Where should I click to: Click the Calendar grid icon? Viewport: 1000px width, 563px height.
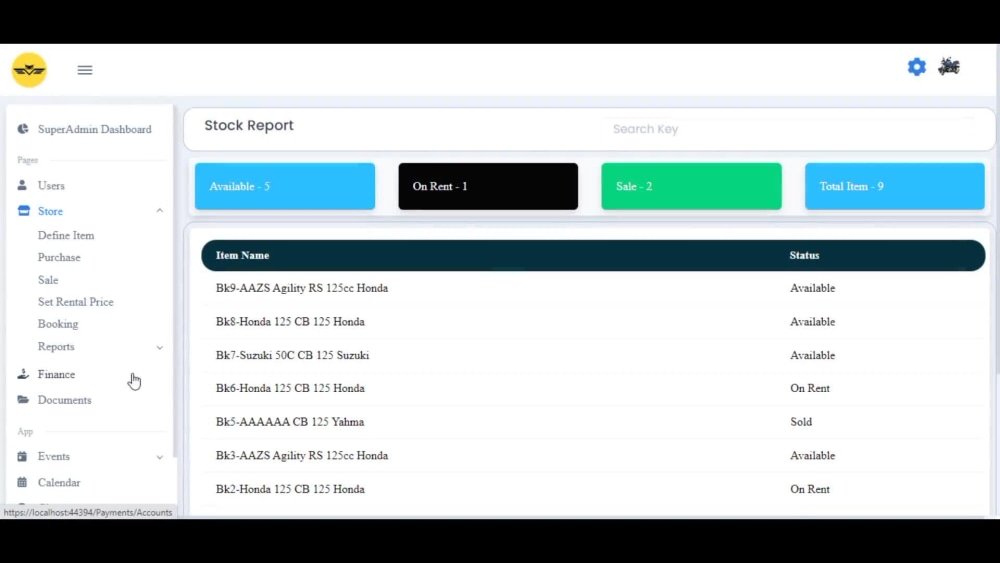click(x=22, y=482)
